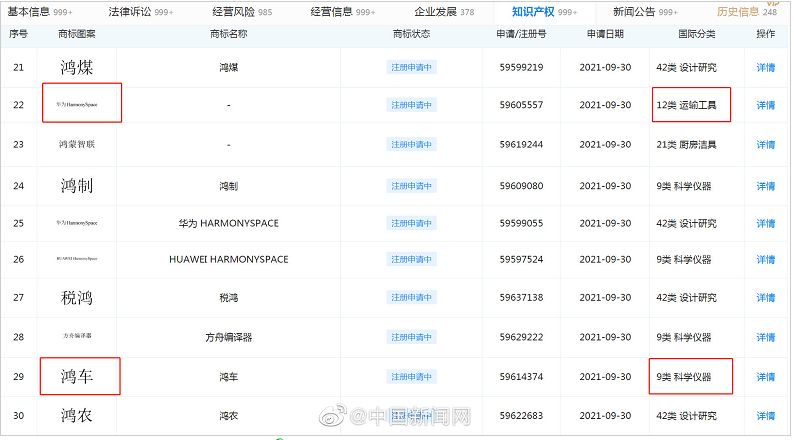Click the 注册申请中 status in row 26
Image resolution: width=794 pixels, height=440 pixels.
point(411,259)
